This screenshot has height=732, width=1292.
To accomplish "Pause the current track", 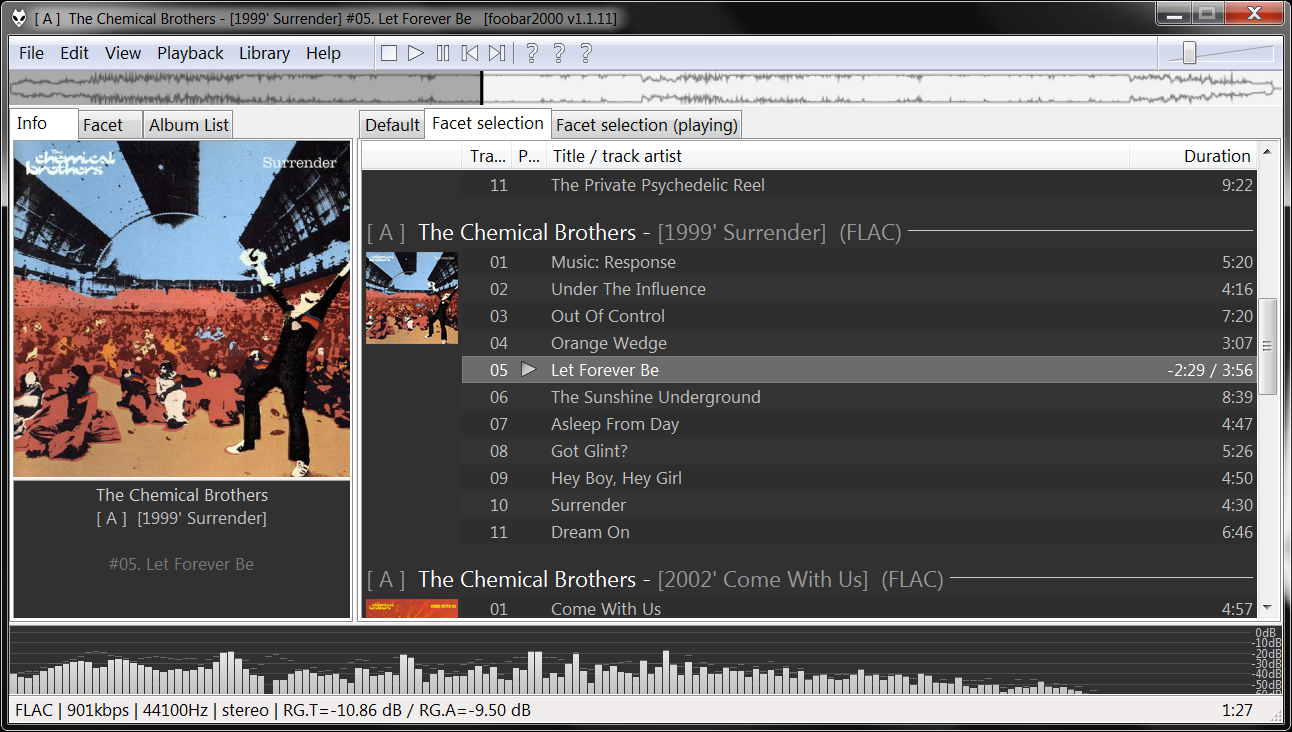I will [443, 53].
